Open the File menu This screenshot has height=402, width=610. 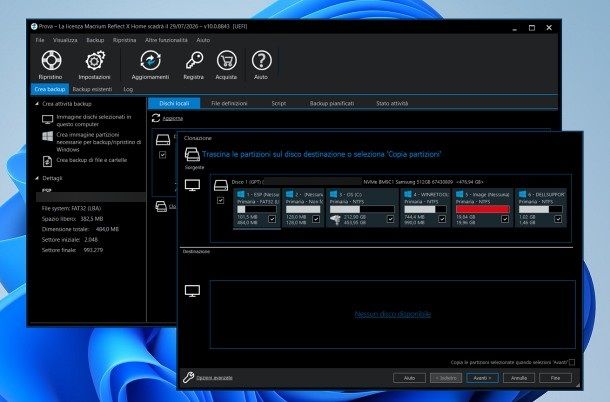coord(40,40)
